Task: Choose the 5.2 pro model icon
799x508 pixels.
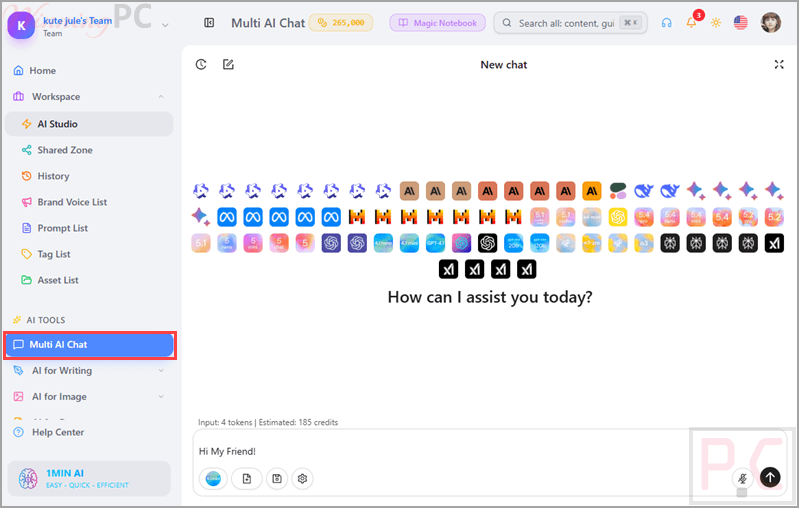Action: pyautogui.click(x=748, y=217)
